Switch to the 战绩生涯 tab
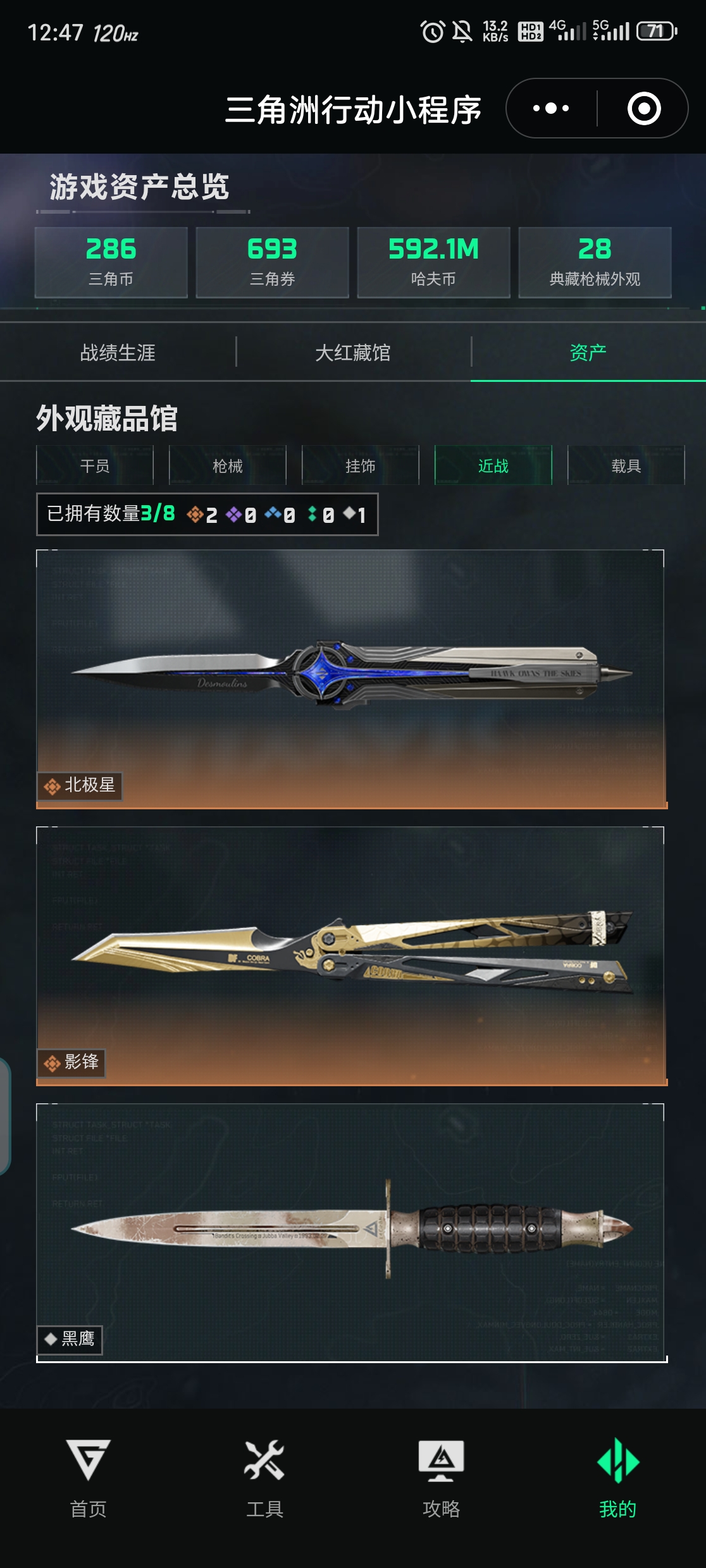 click(x=118, y=352)
